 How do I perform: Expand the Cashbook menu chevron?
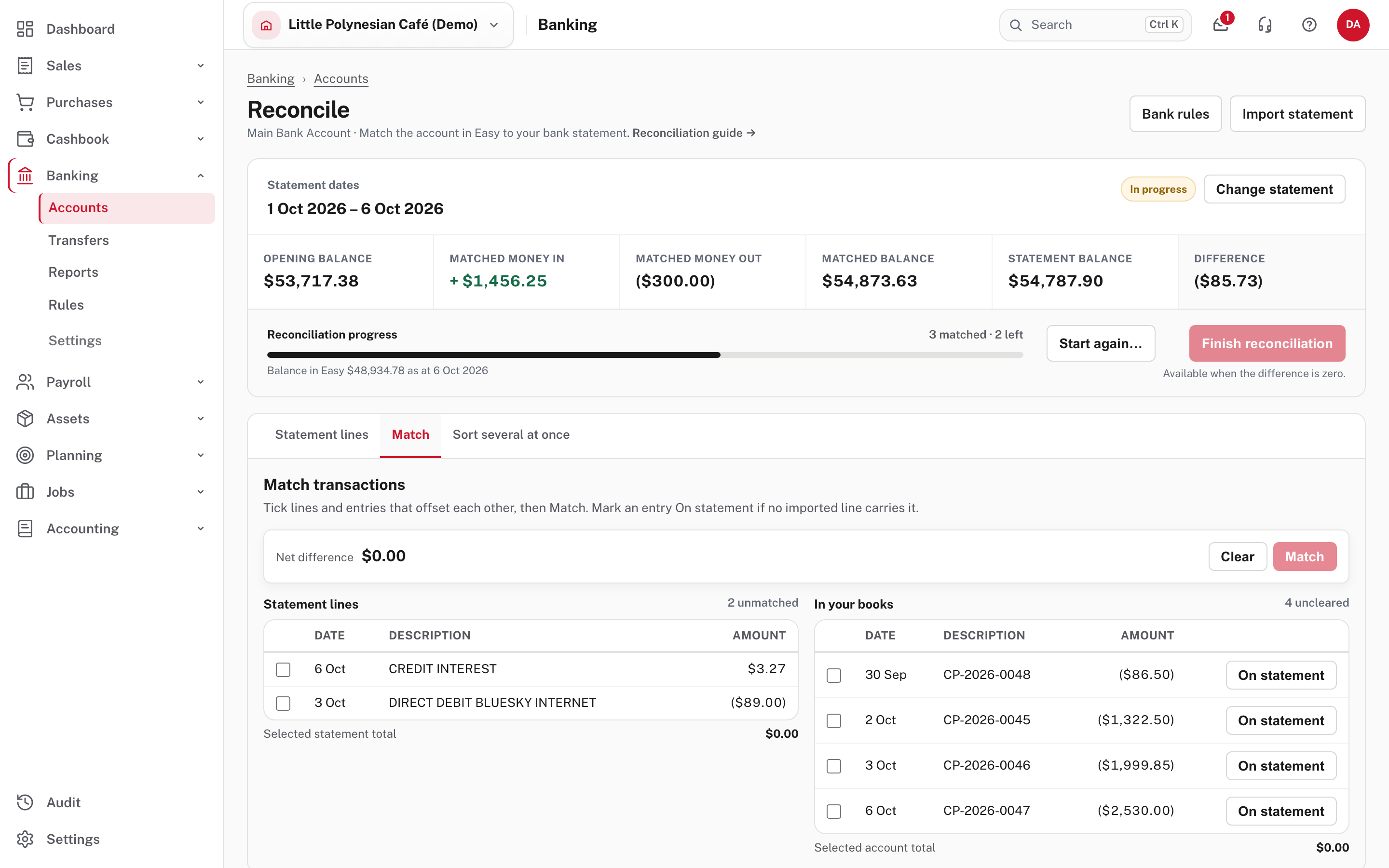click(x=200, y=139)
